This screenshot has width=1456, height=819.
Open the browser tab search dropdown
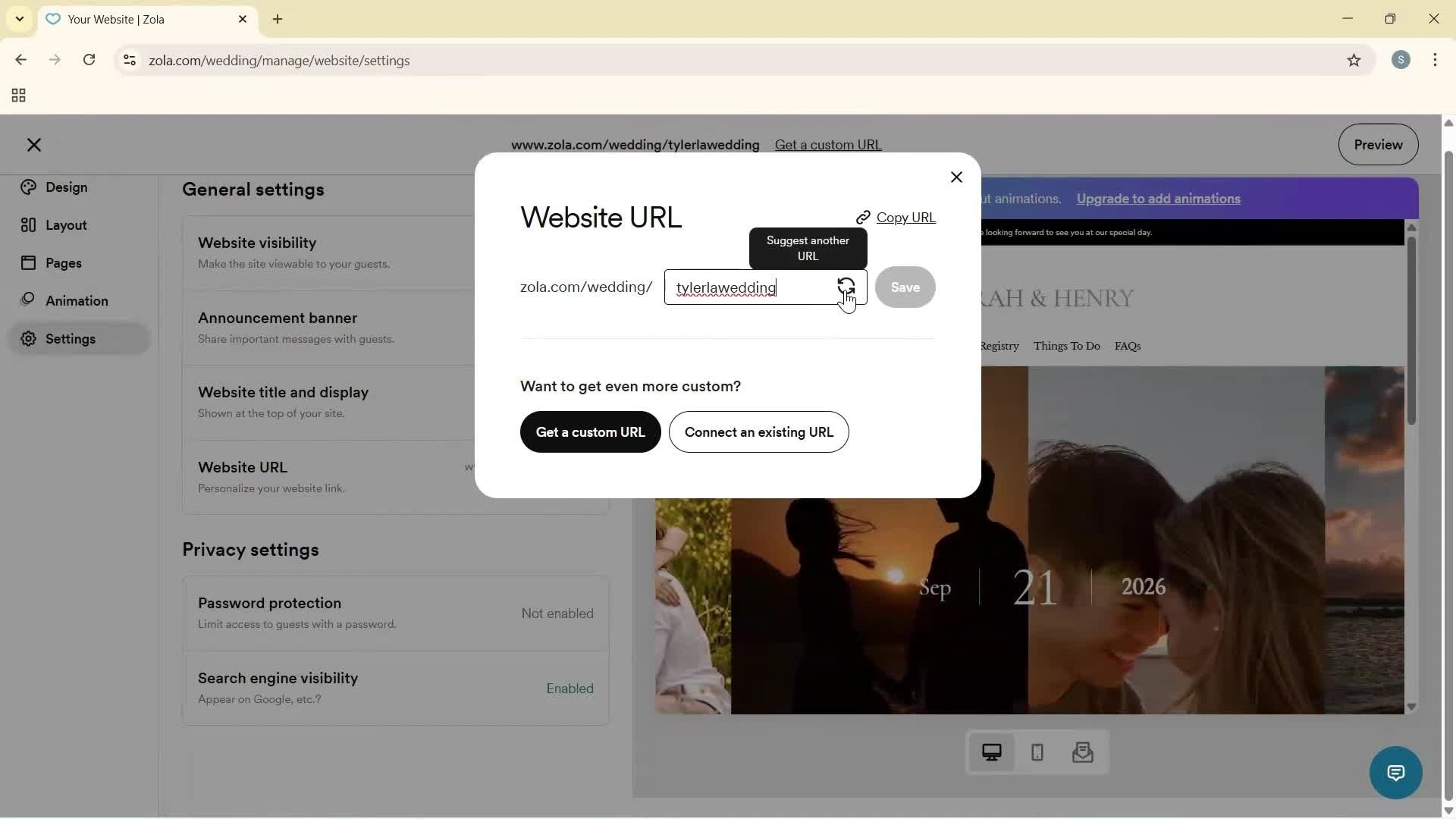coord(19,19)
